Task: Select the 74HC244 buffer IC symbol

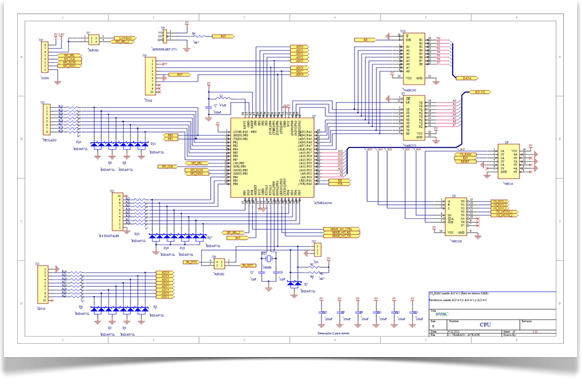Action: 414,58
